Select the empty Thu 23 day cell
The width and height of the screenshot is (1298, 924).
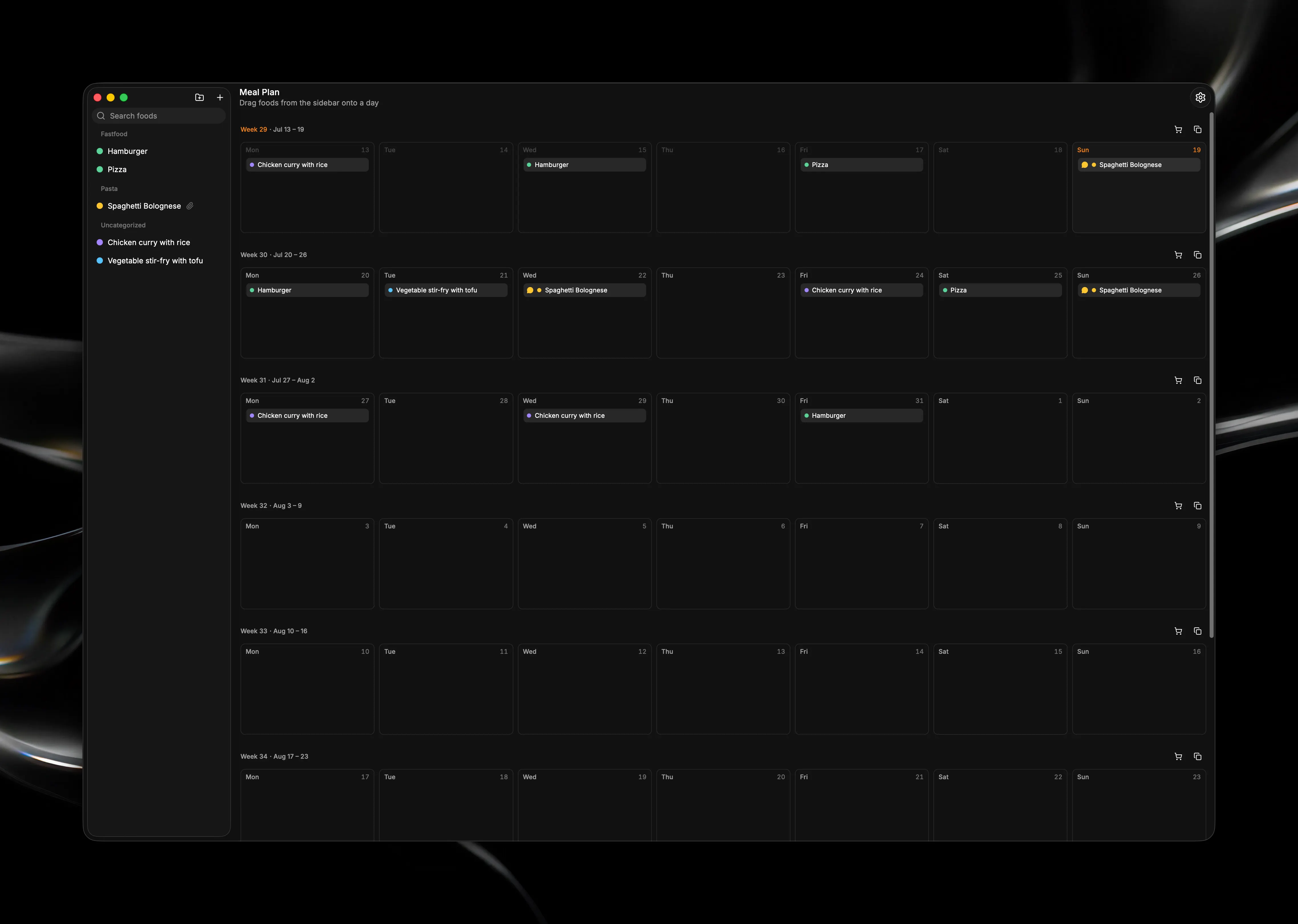(723, 313)
